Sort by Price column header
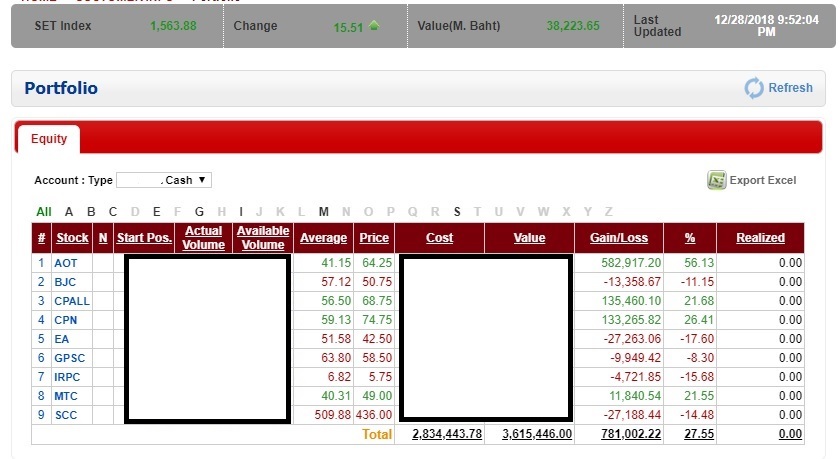Viewport: 840px width, 459px height. click(x=374, y=238)
